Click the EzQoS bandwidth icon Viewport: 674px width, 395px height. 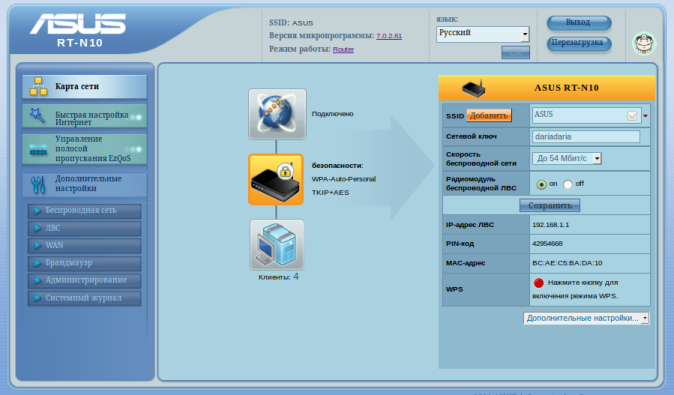pos(38,150)
